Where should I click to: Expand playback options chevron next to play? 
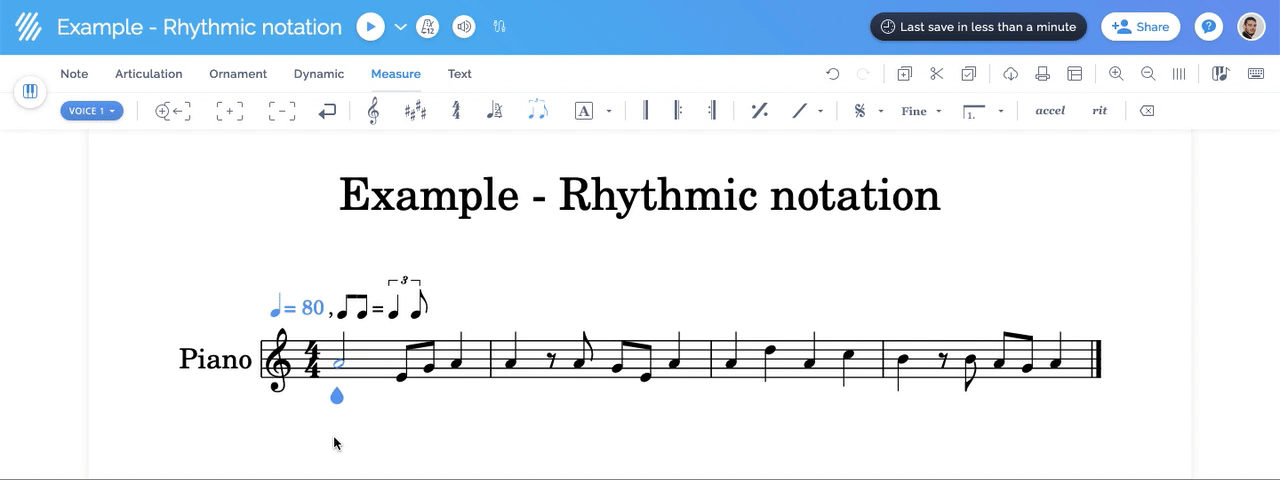400,27
